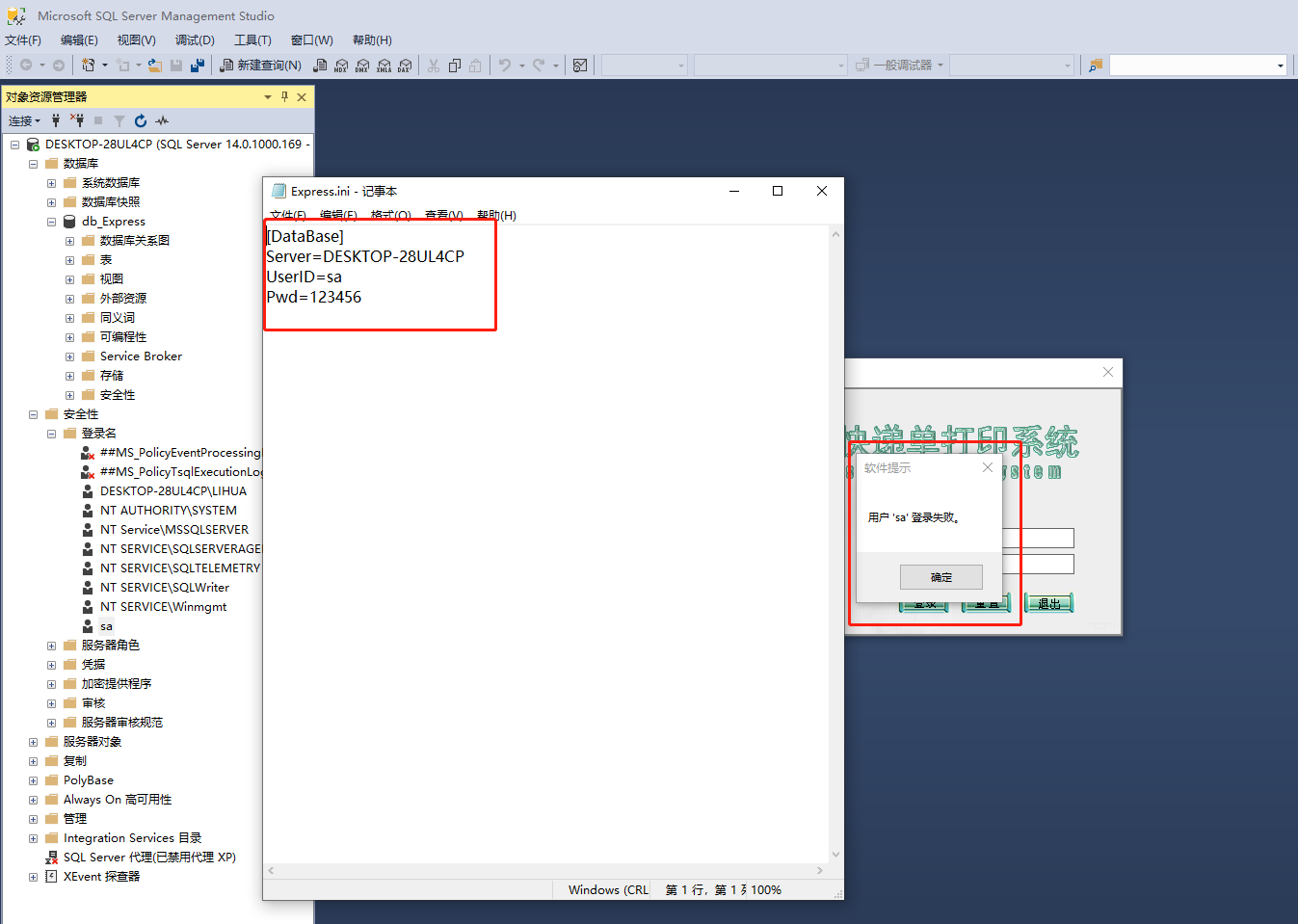Image resolution: width=1298 pixels, height=924 pixels.
Task: Open the toolbar search combo box dropdown
Action: pos(1280,66)
